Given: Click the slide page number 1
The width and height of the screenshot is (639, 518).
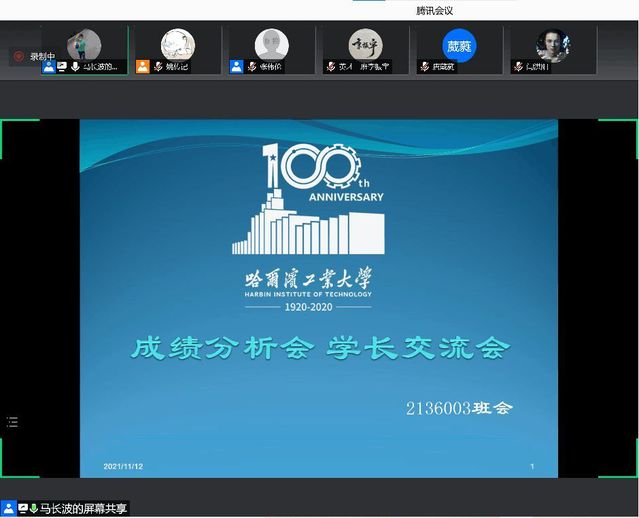Looking at the screenshot, I should (x=532, y=466).
